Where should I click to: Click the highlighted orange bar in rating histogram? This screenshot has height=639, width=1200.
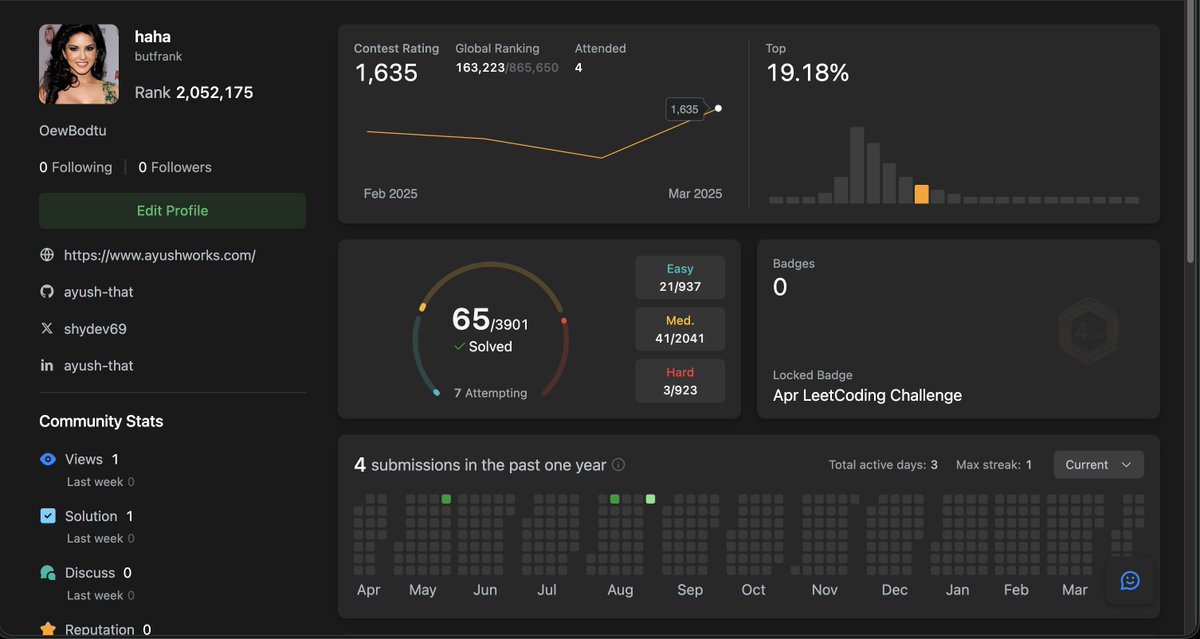921,194
